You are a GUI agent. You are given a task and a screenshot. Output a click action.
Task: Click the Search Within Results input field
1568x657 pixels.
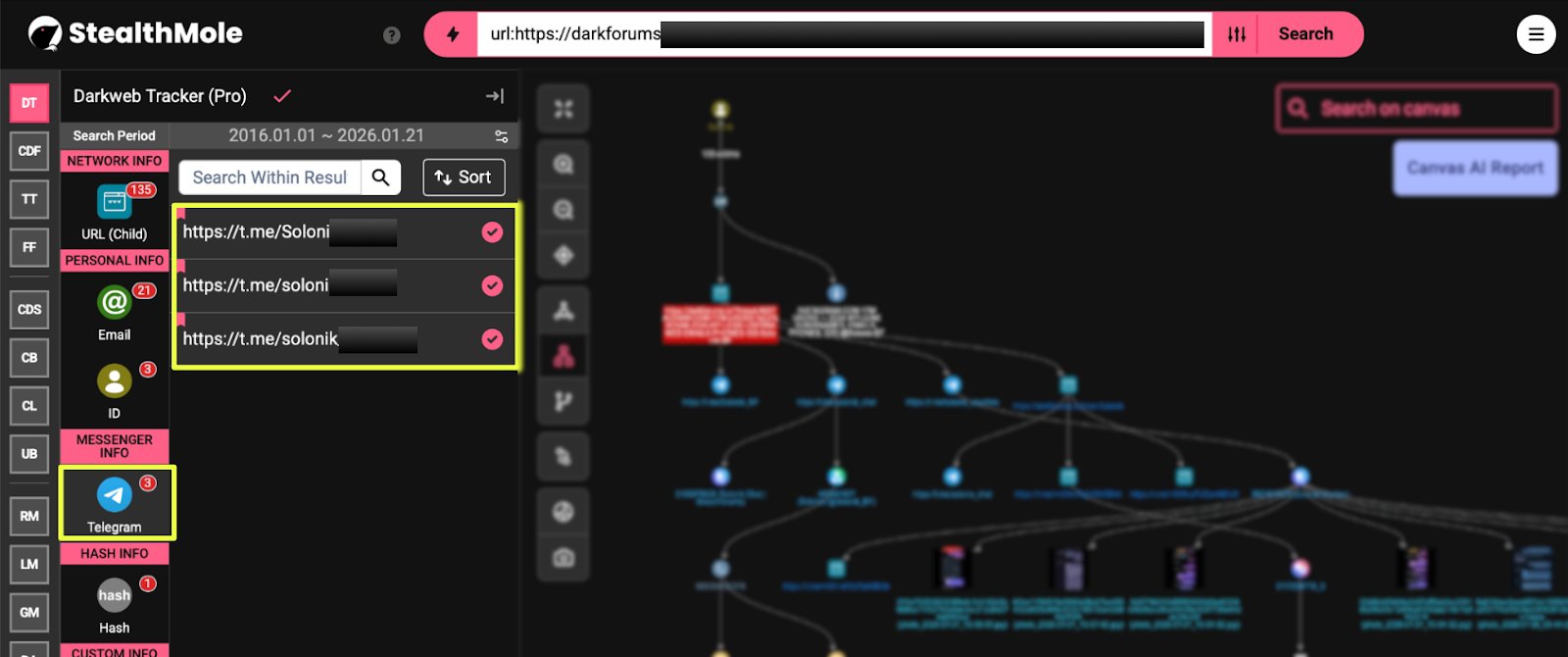(x=270, y=177)
